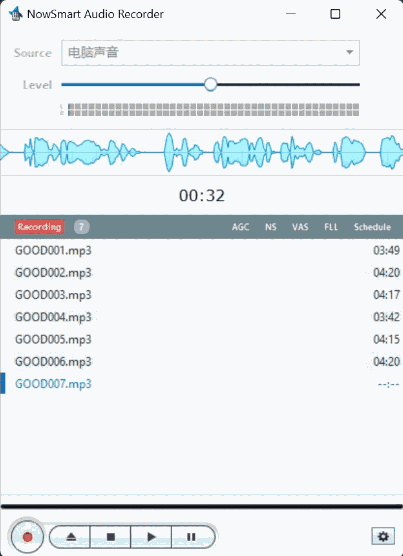Select GOOD006.mp3 in the list
The width and height of the screenshot is (403, 556).
click(201, 362)
